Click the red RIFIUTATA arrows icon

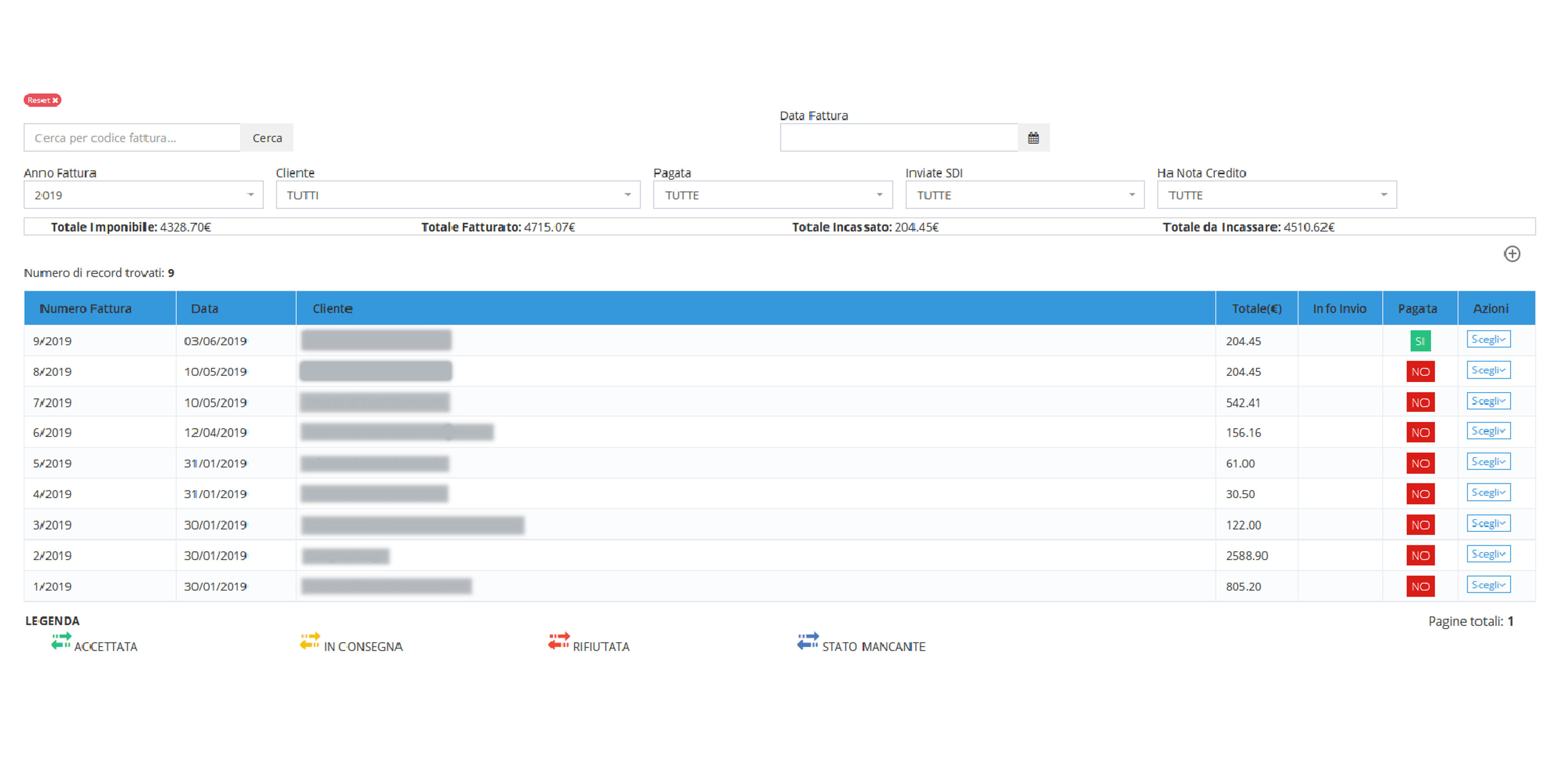[x=559, y=641]
